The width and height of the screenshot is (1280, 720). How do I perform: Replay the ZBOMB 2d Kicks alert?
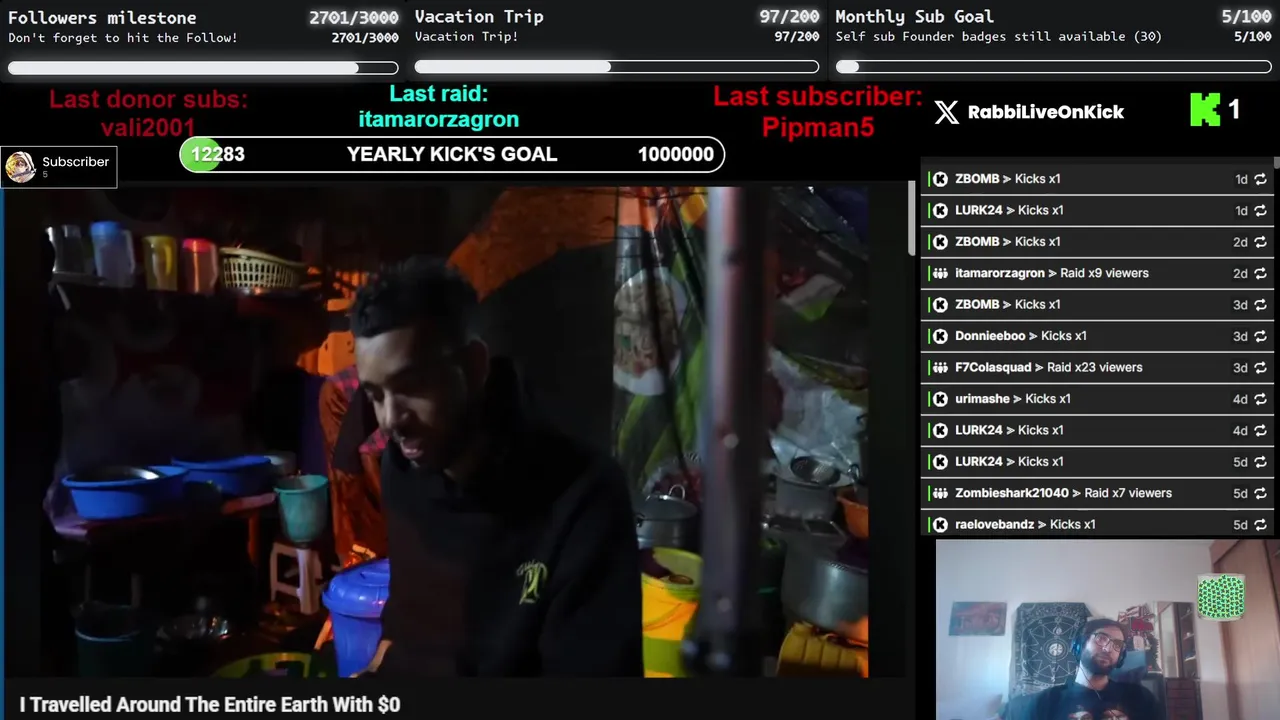pyautogui.click(x=1260, y=242)
